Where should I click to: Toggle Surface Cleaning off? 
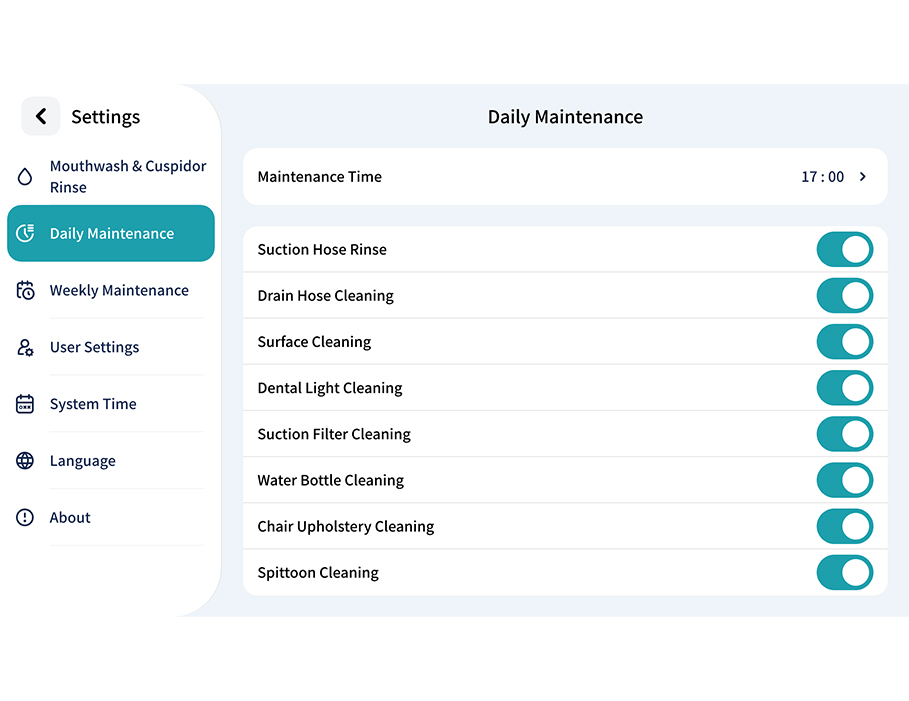(844, 342)
